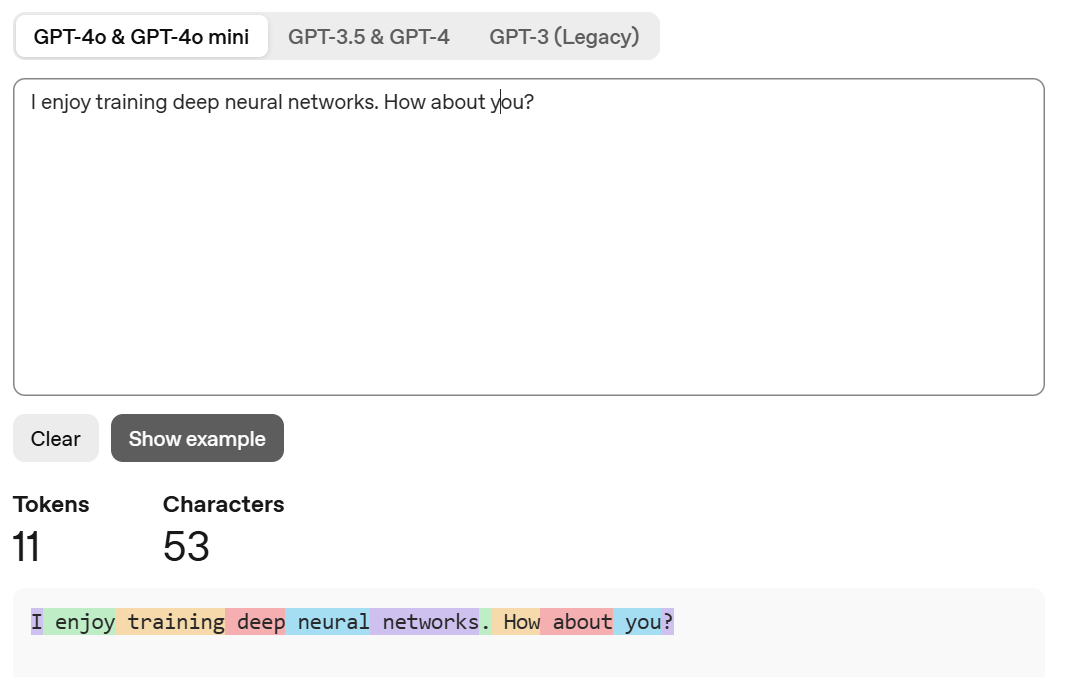This screenshot has width=1074, height=677.
Task: Open the GPT-3.5 & GPT-4 tab
Action: 369,37
